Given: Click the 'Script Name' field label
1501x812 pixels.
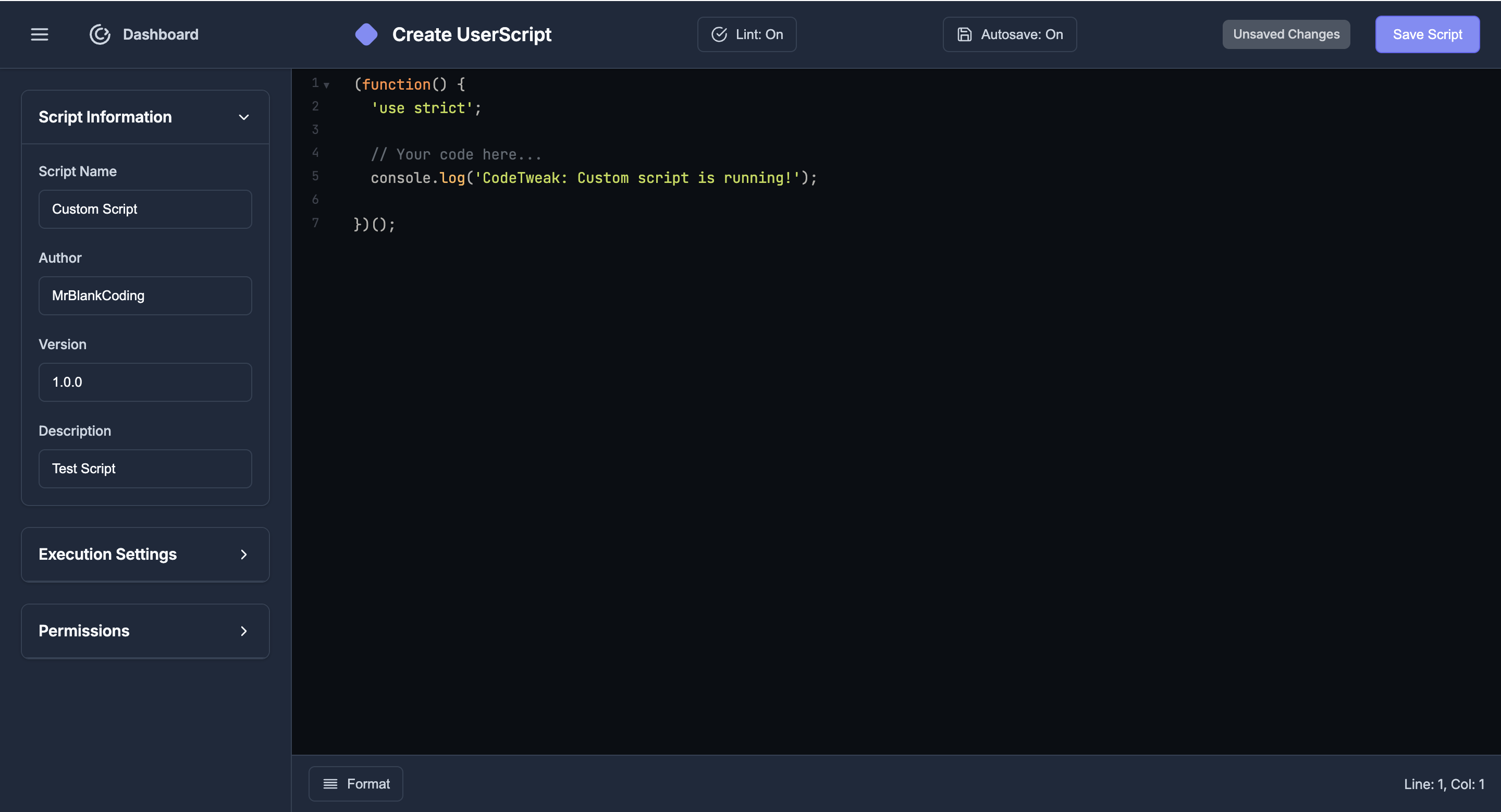Looking at the screenshot, I should pos(78,171).
